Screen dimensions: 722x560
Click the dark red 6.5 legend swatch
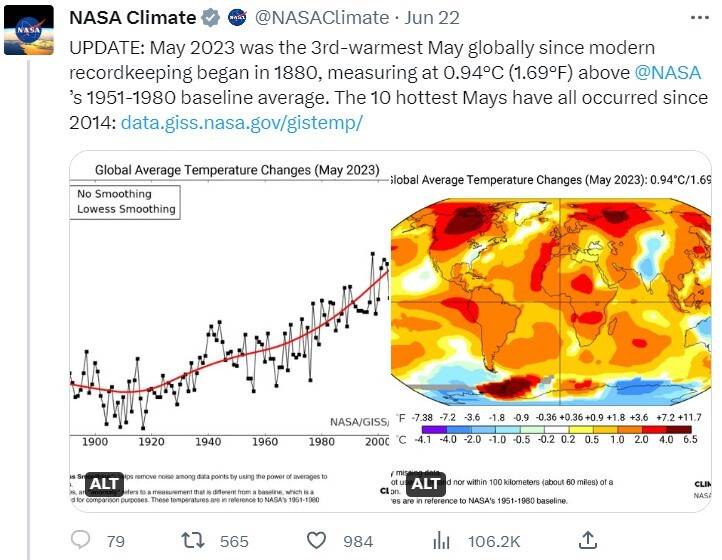pyautogui.click(x=687, y=429)
